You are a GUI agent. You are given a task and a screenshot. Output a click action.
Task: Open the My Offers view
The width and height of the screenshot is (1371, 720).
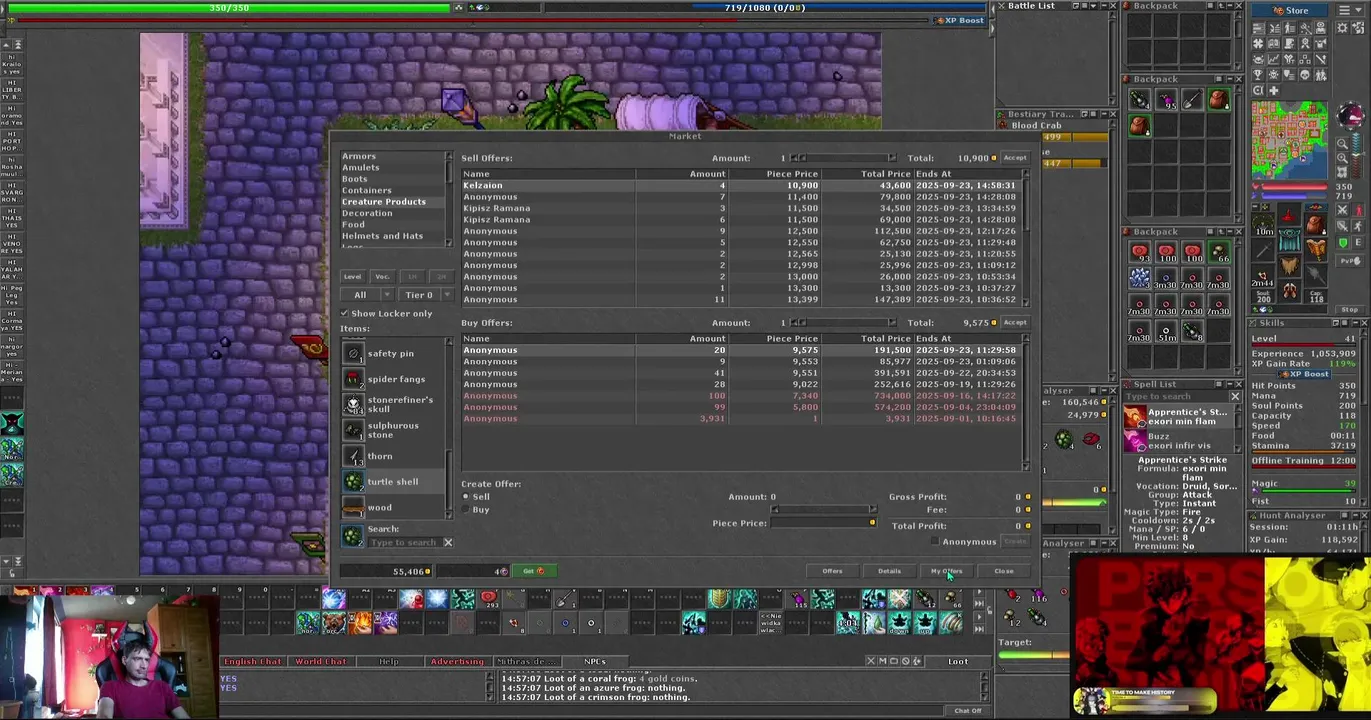[946, 571]
